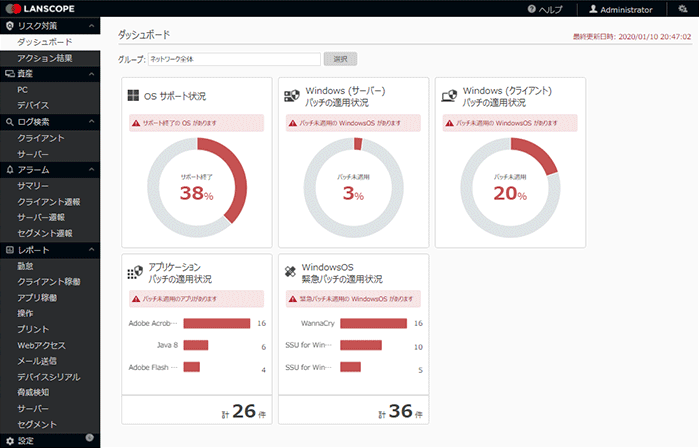Click the グループ text field showing ネットワーク全体
The image size is (699, 448).
(233, 59)
